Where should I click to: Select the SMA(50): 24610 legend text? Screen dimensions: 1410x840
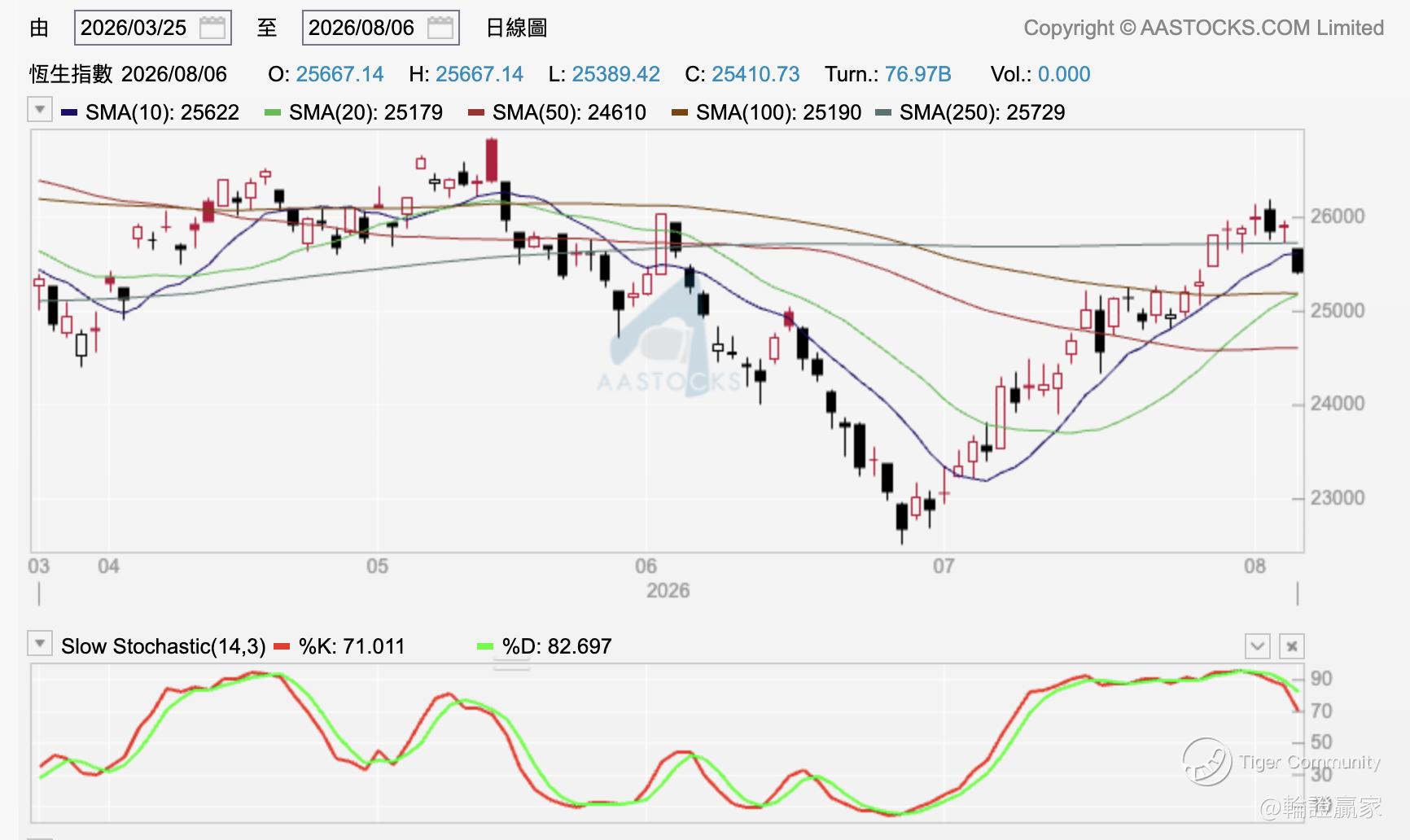569,112
